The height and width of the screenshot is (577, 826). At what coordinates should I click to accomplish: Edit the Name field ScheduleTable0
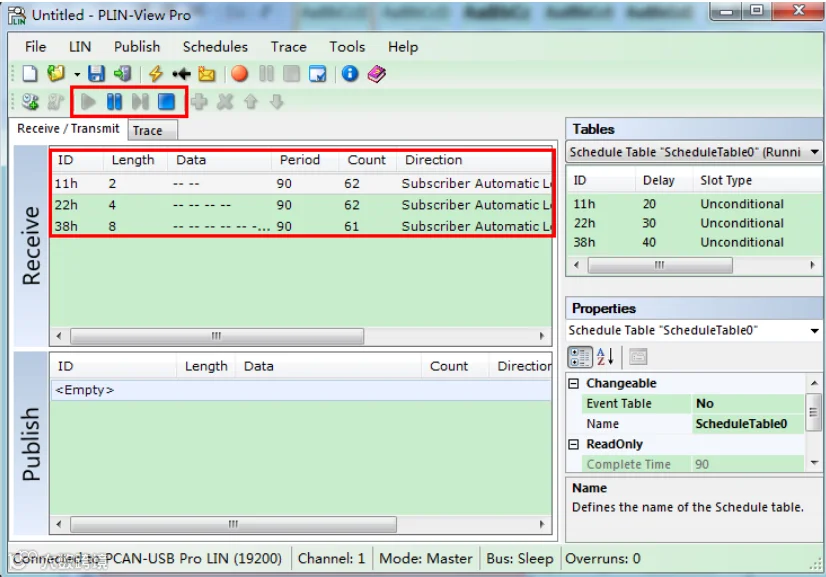pyautogui.click(x=748, y=424)
